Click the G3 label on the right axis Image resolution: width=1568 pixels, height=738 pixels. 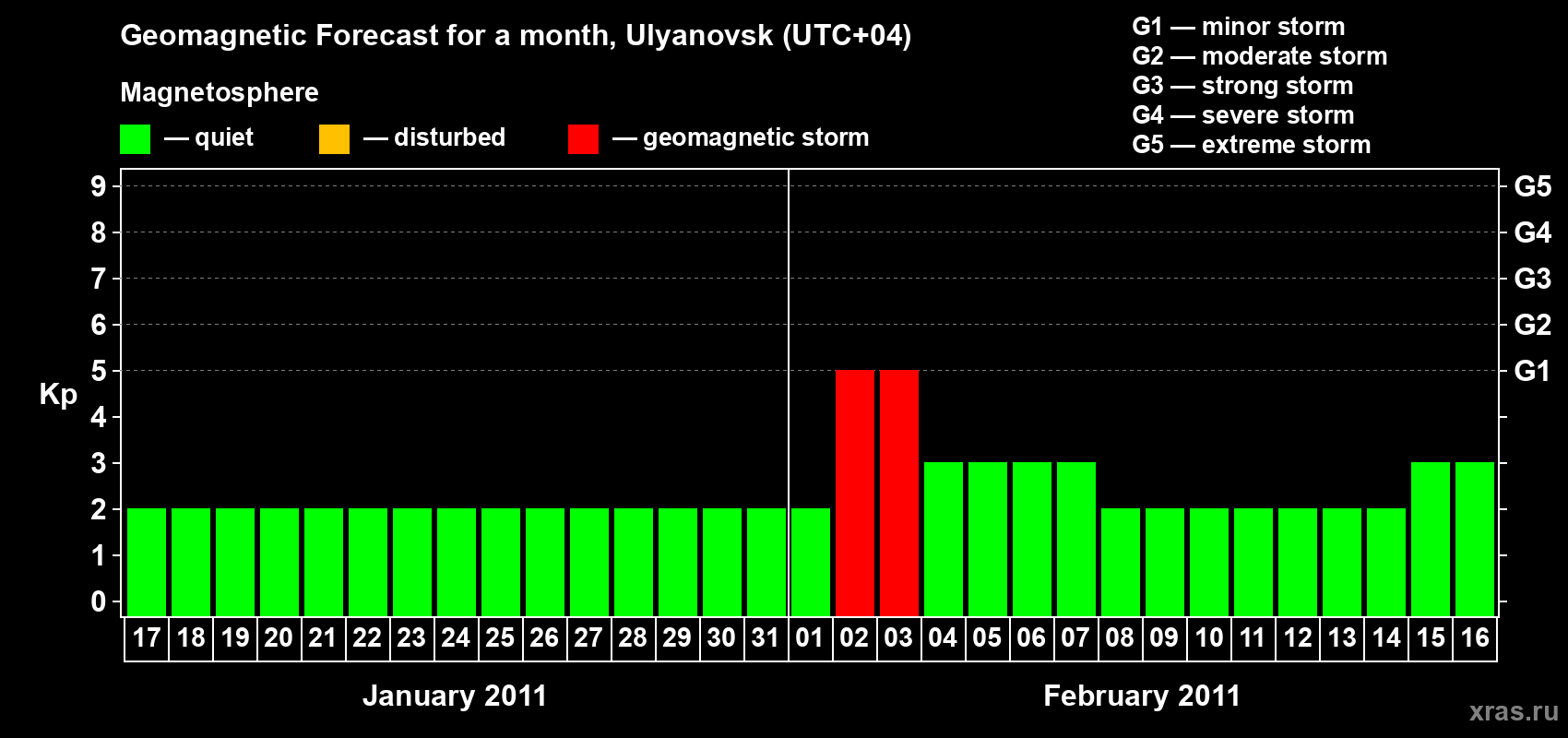click(1533, 279)
